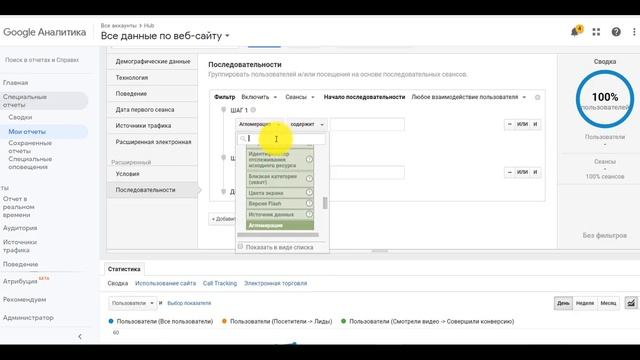This screenshot has height=360, width=640.
Task: Select the Последовательности section
Action: coord(152,190)
